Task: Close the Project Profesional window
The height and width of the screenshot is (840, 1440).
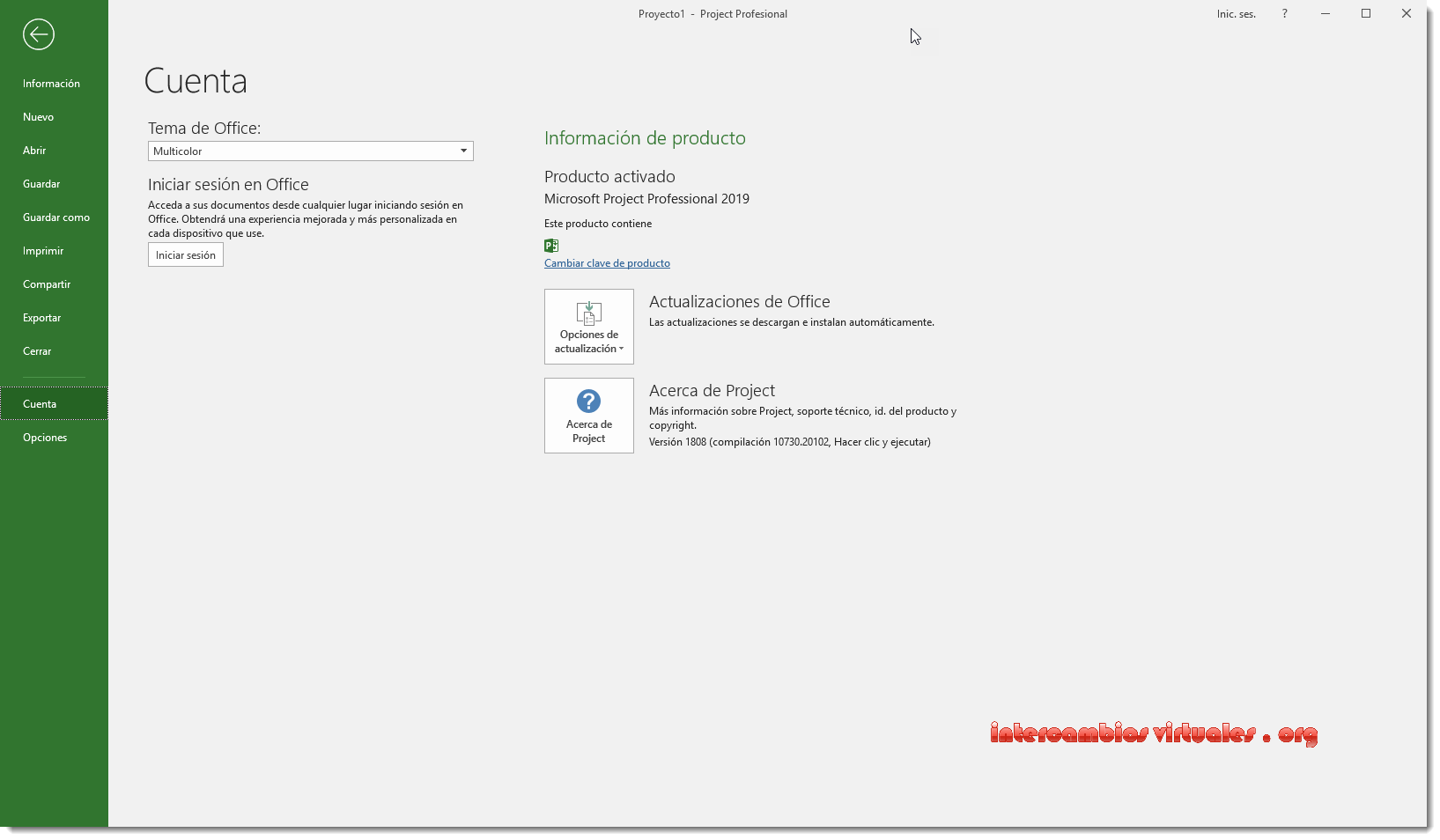Action: [x=1407, y=13]
